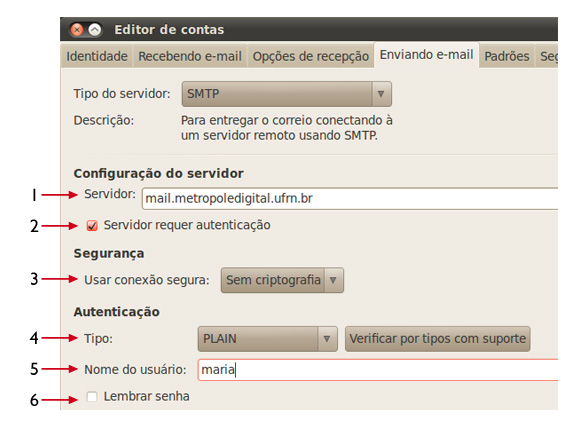
Task: Go to the Padrões tab
Action: (x=507, y=56)
